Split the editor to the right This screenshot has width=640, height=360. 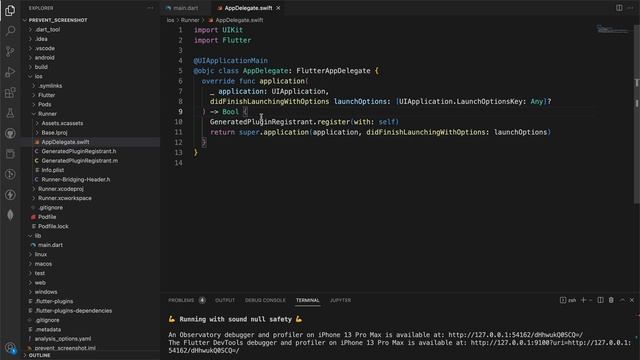click(x=619, y=8)
